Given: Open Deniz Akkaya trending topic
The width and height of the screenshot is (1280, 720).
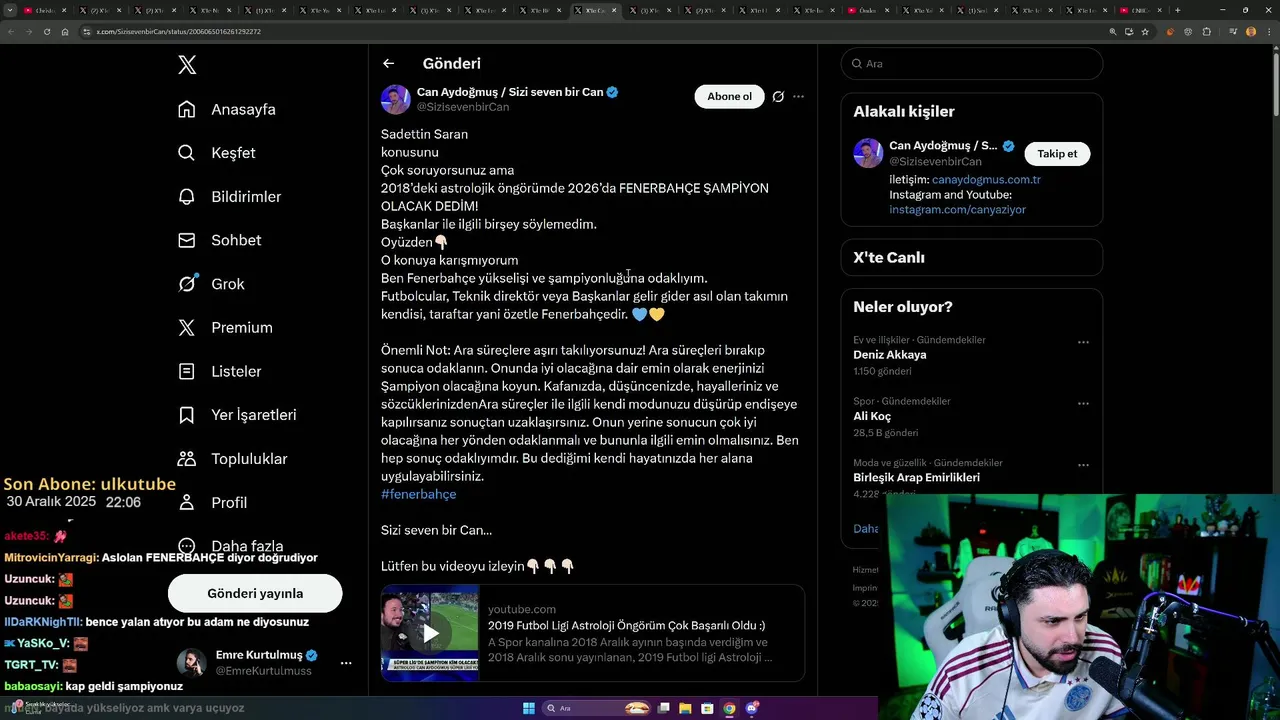Looking at the screenshot, I should click(x=889, y=354).
